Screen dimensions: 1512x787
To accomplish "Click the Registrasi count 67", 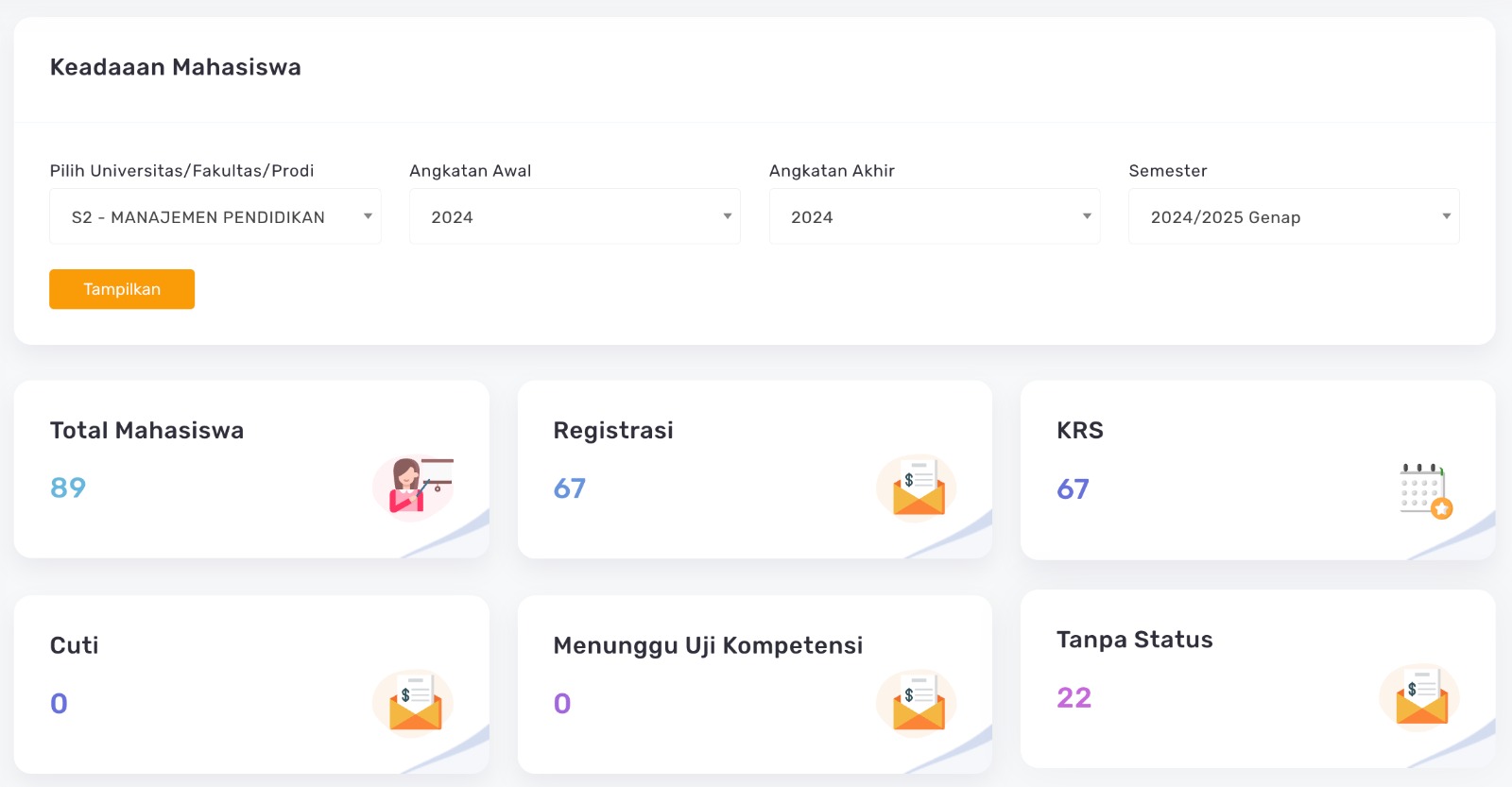I will coord(570,488).
